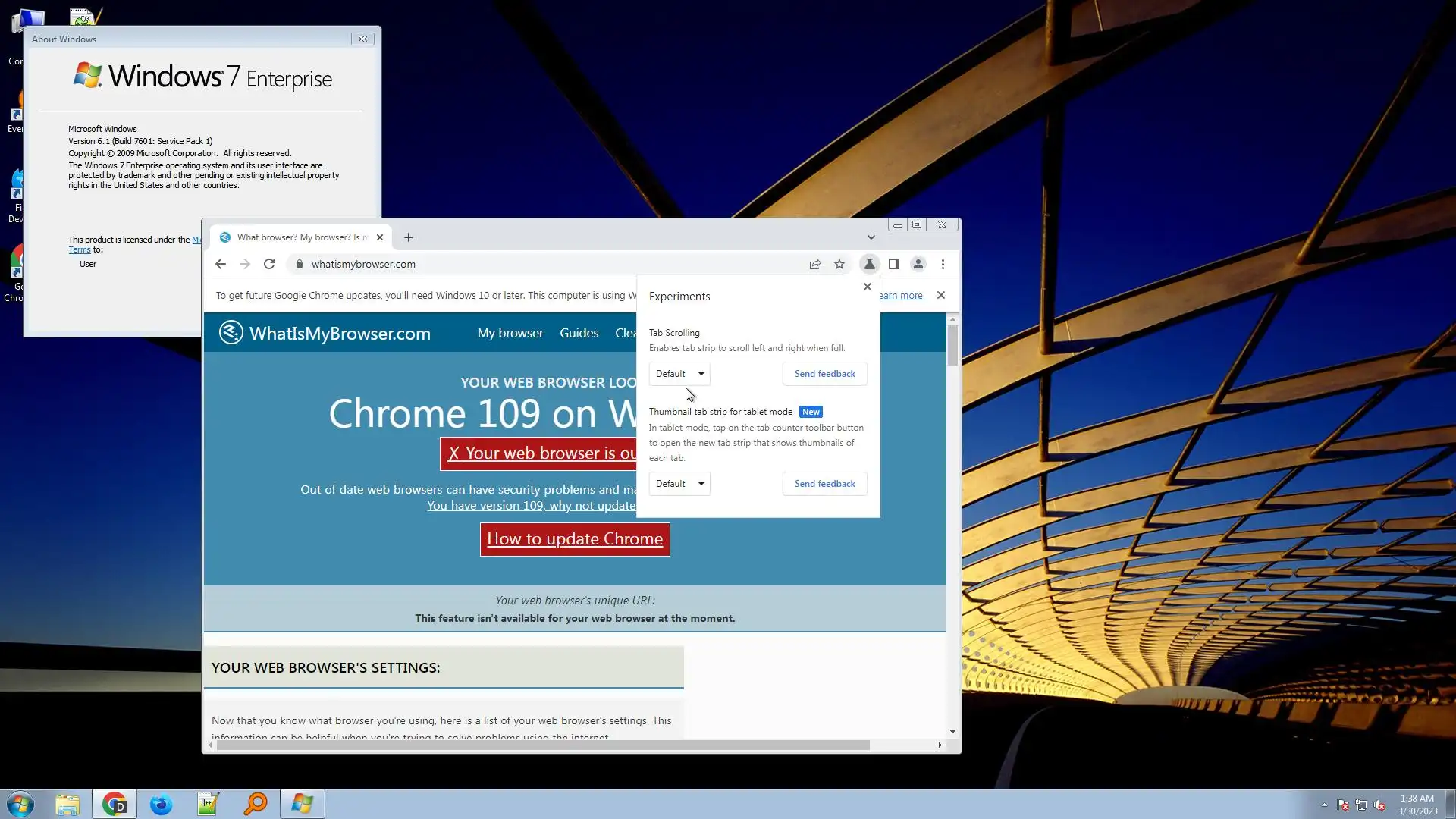Open Firefox from the taskbar
Viewport: 1456px width, 819px height.
tap(161, 804)
